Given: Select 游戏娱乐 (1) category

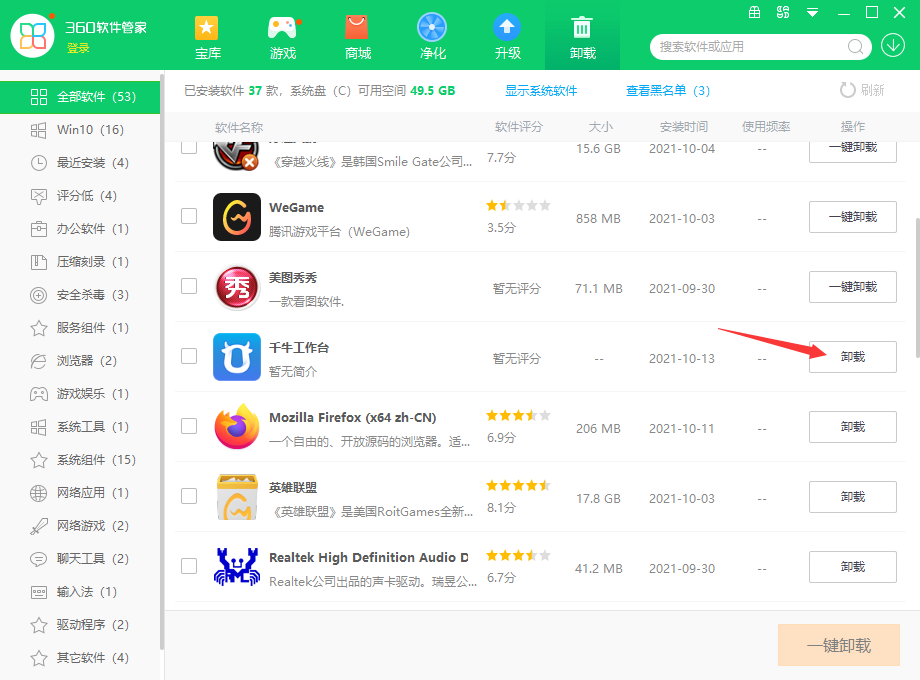Looking at the screenshot, I should pyautogui.click(x=80, y=394).
